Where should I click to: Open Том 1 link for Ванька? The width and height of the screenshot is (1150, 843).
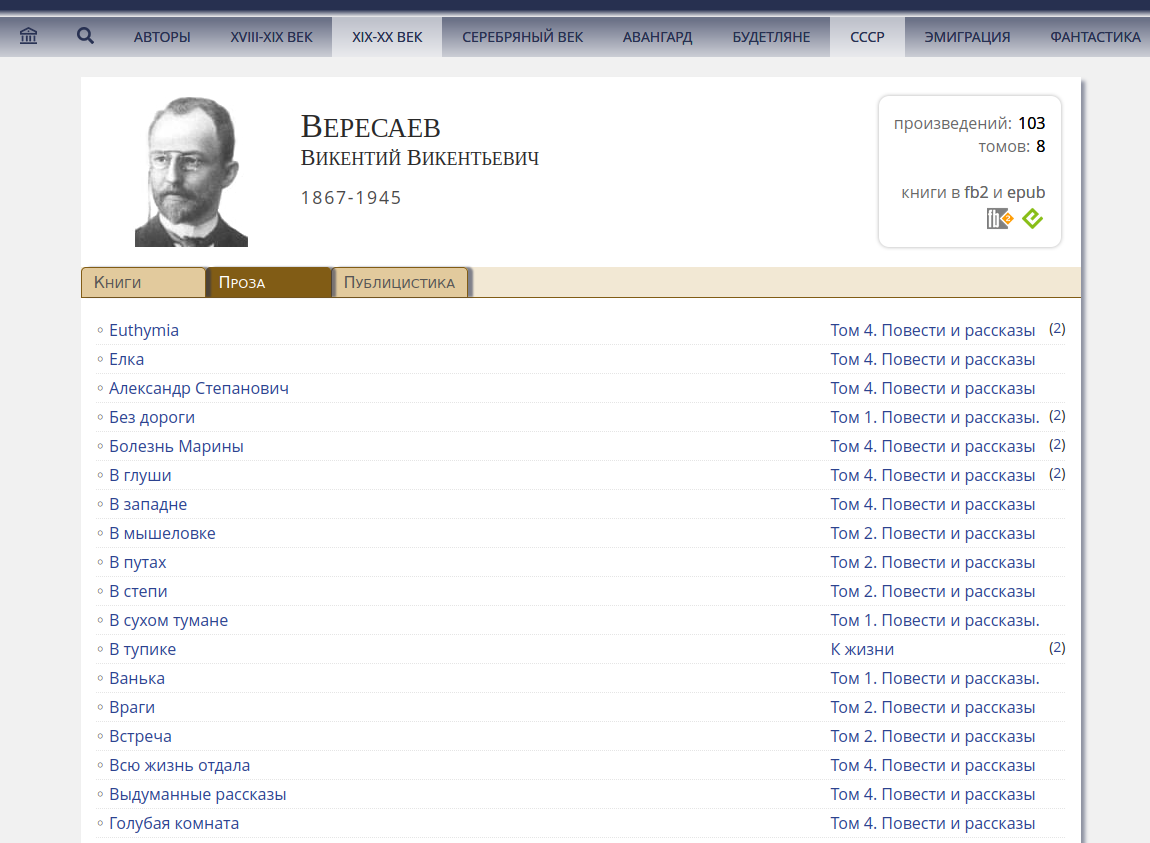(934, 678)
